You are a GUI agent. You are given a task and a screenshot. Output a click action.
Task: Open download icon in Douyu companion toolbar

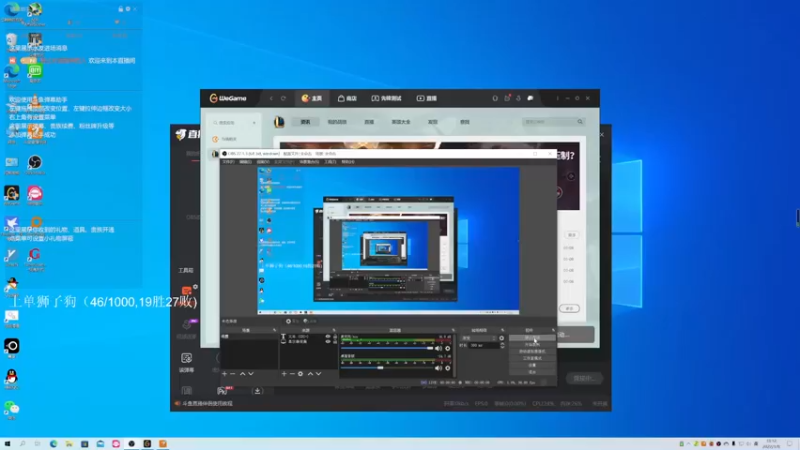257,391
